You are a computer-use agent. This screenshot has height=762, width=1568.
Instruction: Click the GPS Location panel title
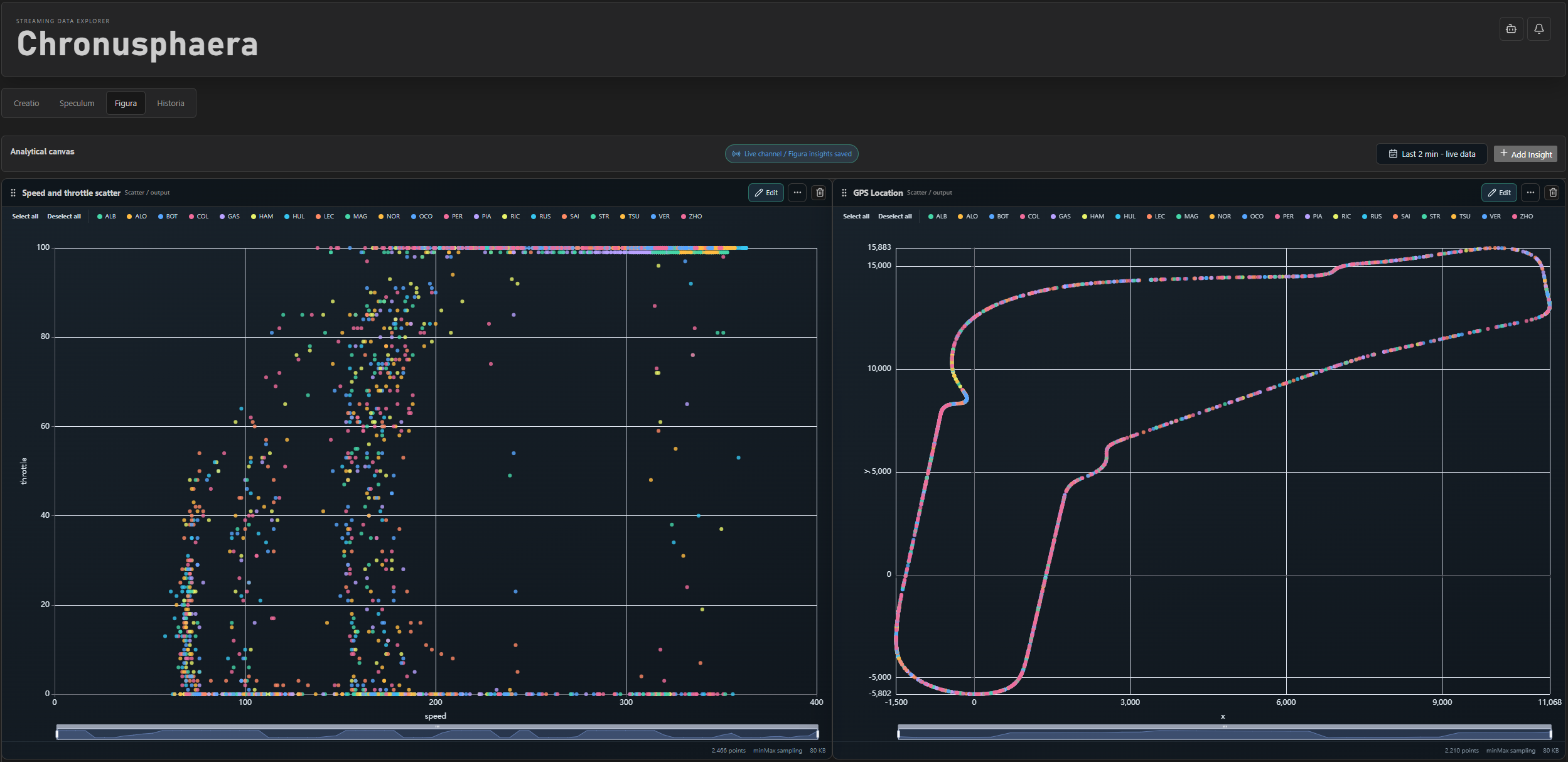[x=878, y=193]
